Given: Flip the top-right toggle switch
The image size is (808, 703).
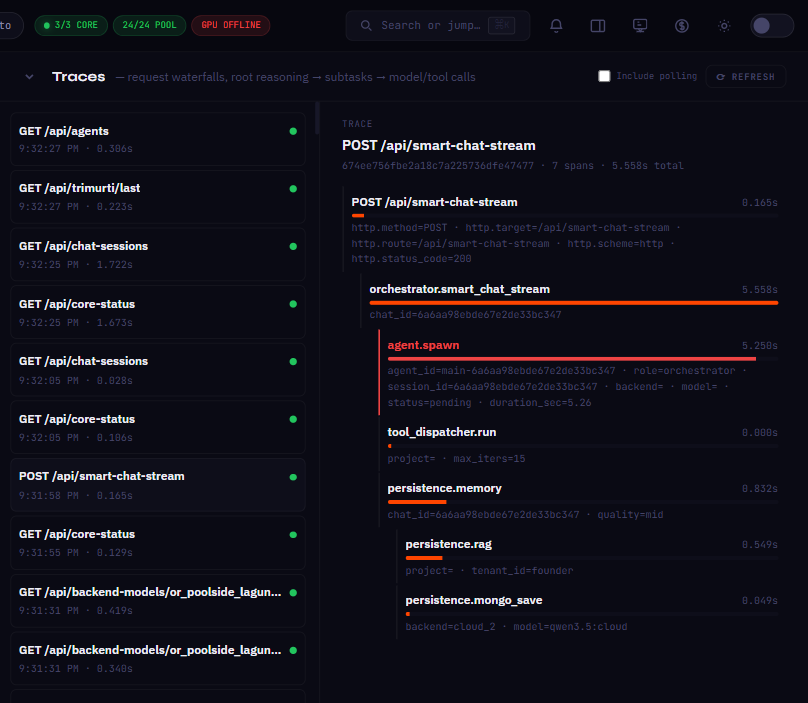Looking at the screenshot, I should [771, 26].
